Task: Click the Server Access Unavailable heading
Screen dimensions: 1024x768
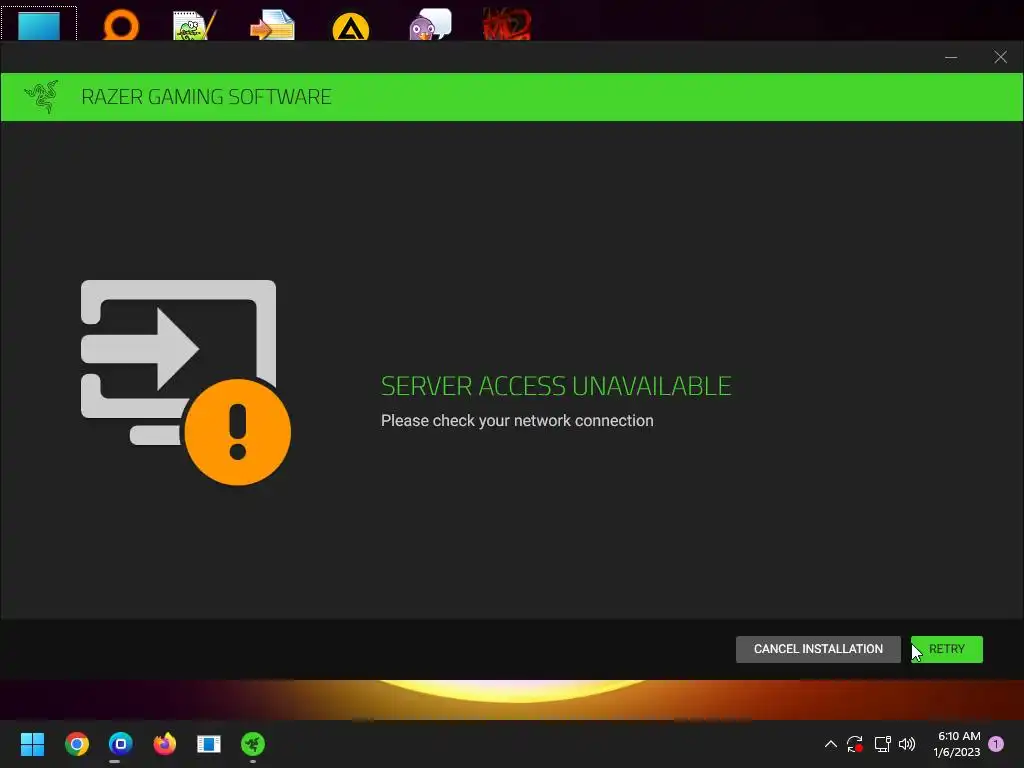Action: pyautogui.click(x=556, y=386)
